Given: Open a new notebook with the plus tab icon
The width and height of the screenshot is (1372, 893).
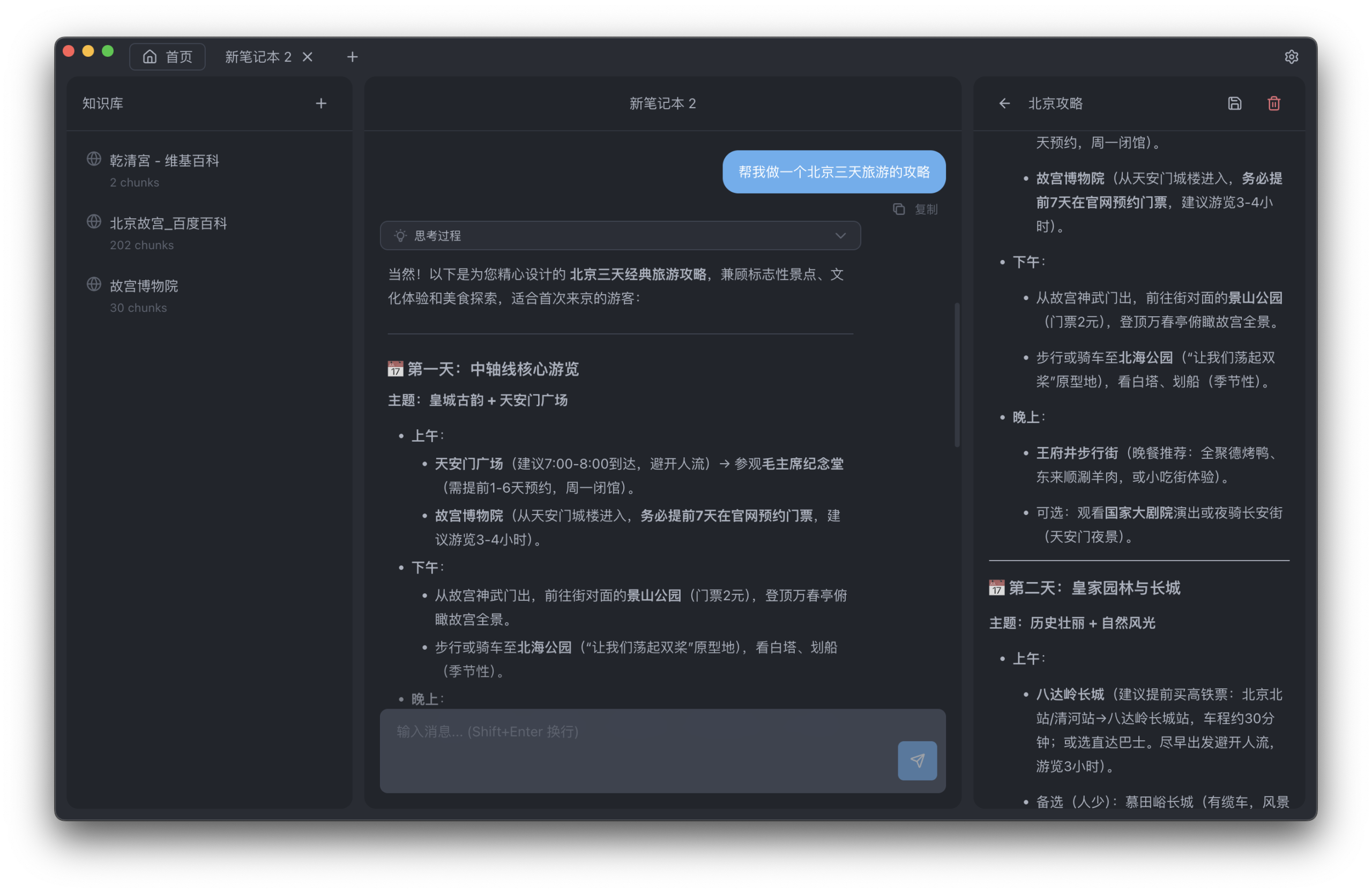Looking at the screenshot, I should click(352, 56).
